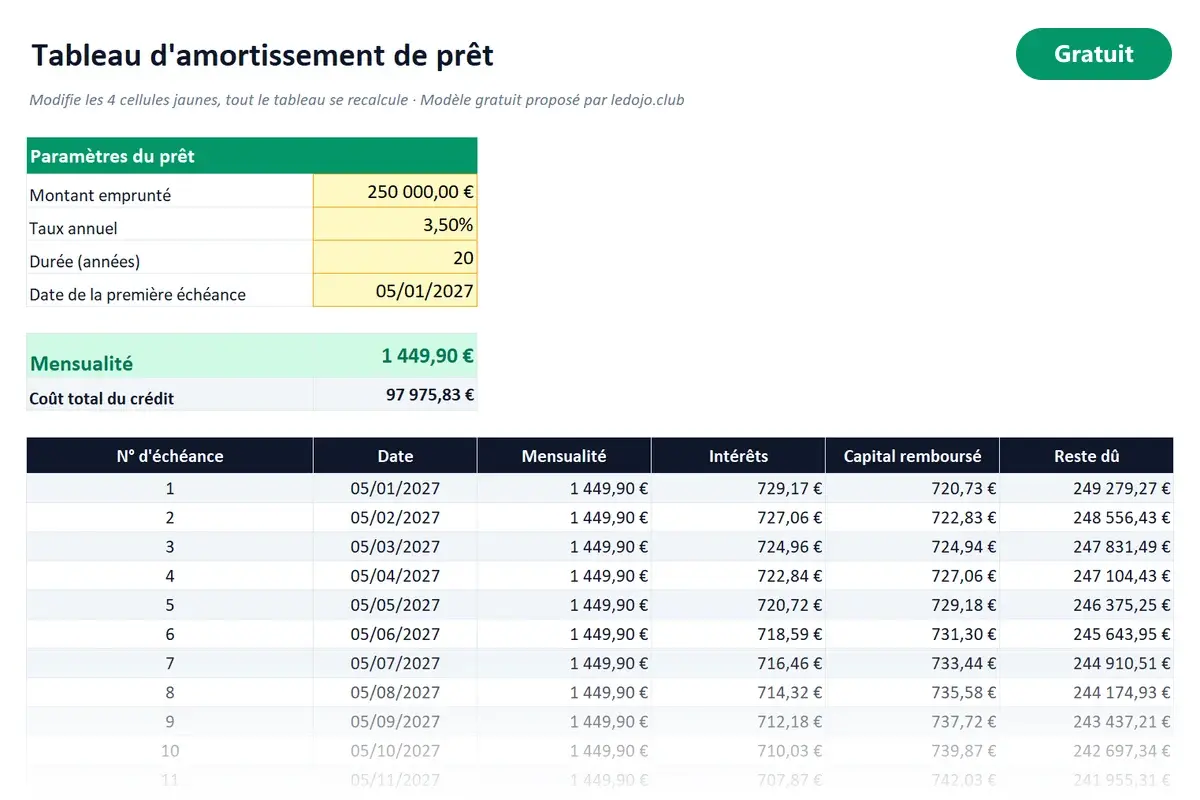Select the green Mensualité summary value 1 449,90 €
This screenshot has height=800, width=1200.
395,355
